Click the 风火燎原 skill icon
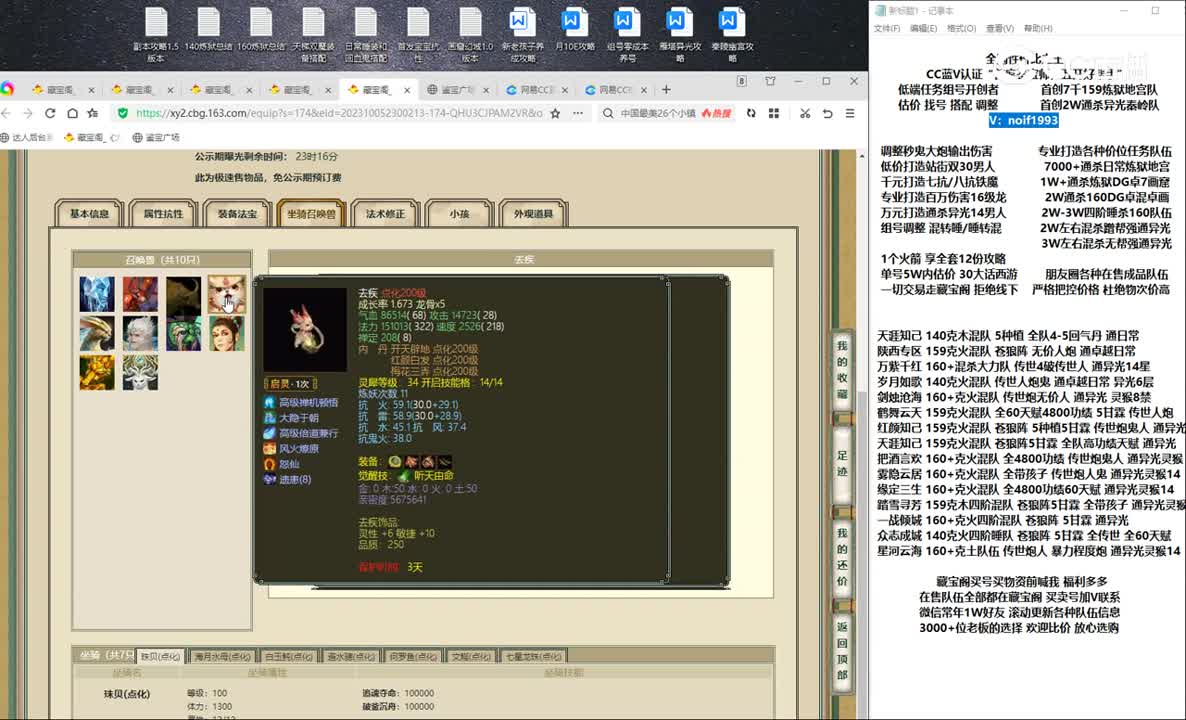 pyautogui.click(x=269, y=448)
